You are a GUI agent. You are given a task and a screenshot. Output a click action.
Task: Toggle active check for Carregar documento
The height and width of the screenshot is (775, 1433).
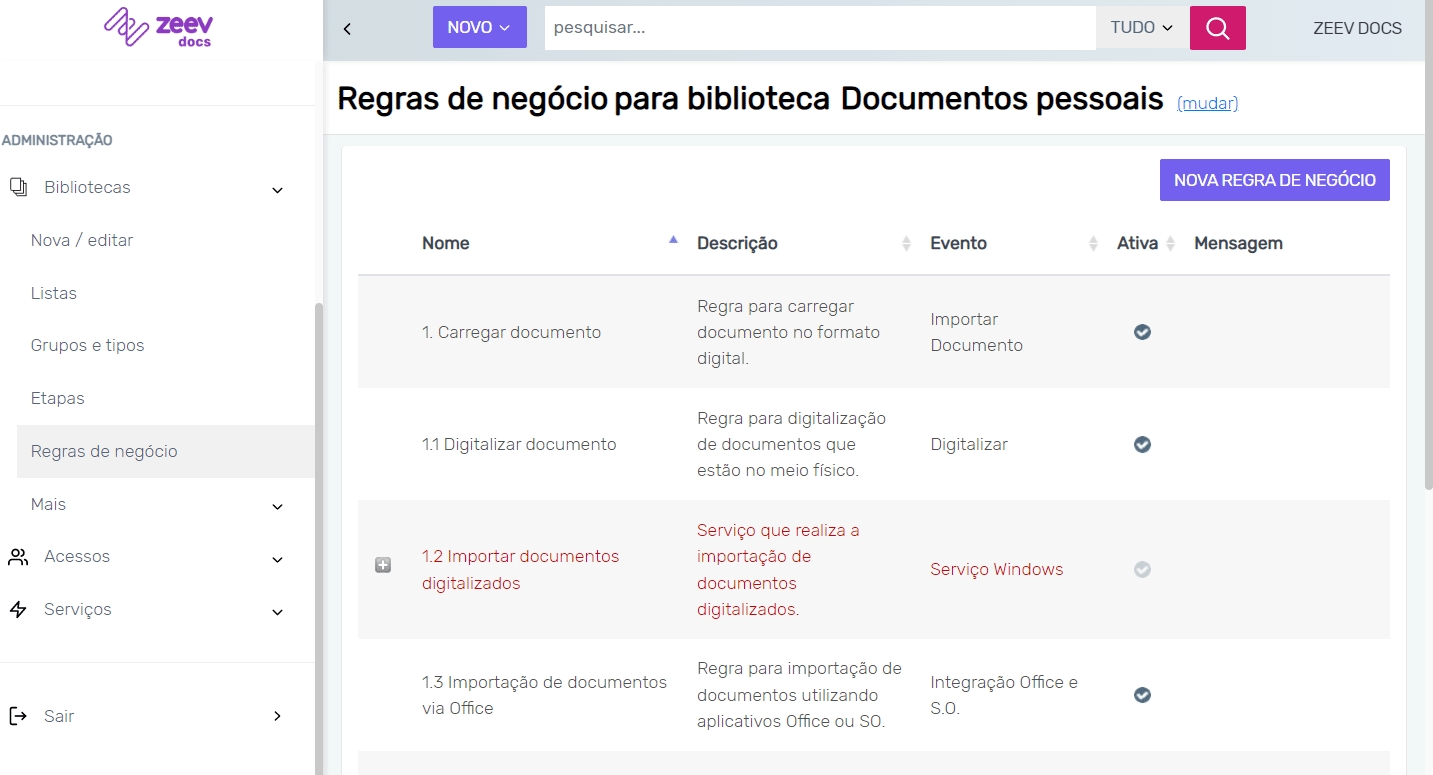[1142, 332]
